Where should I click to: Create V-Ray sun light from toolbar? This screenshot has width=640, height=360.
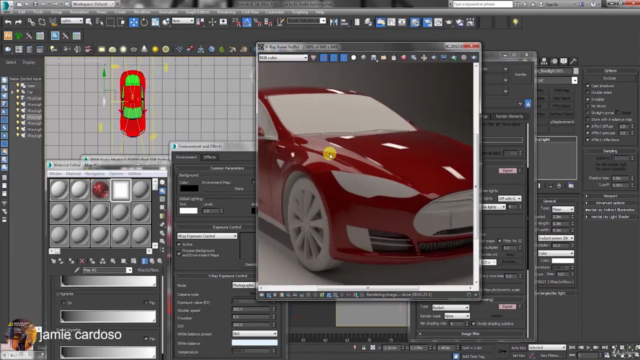point(155,49)
